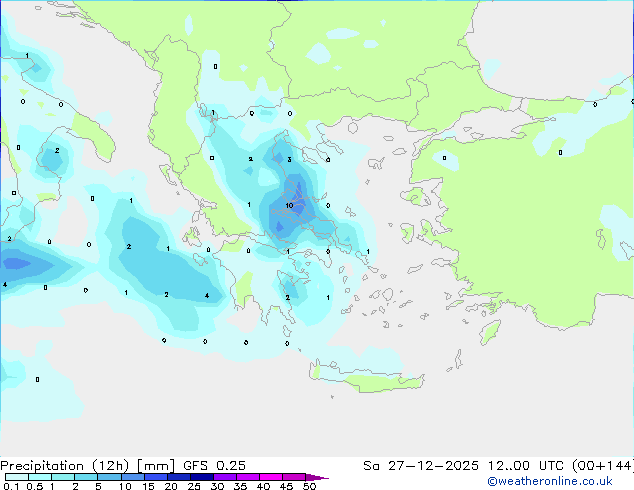This screenshot has height=490, width=634.
Task: Click the 'Sa 27-12-2025 12..00 UTC (00+144)' timestamp
Action: point(498,466)
